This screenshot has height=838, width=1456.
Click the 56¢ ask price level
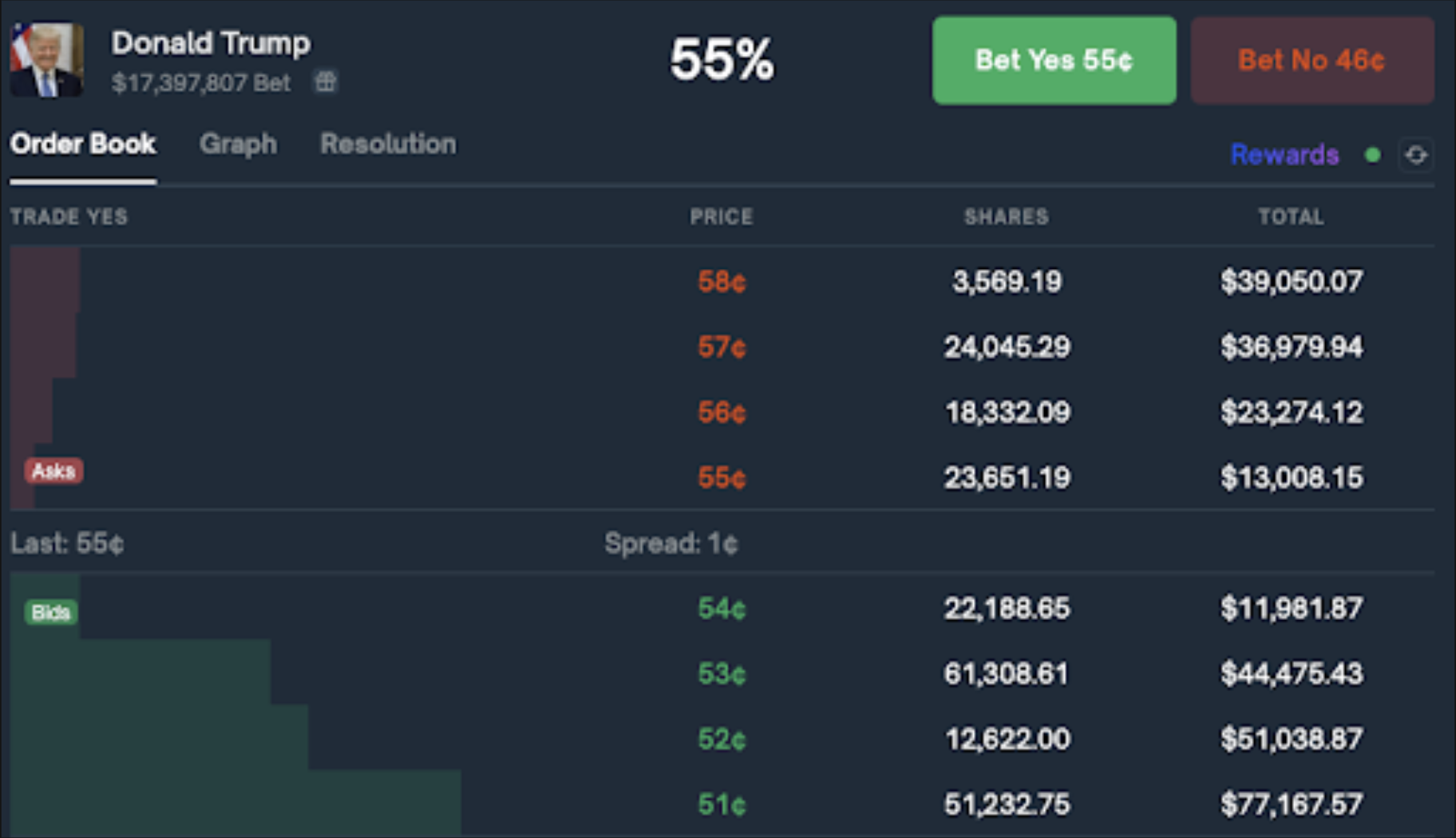[722, 412]
